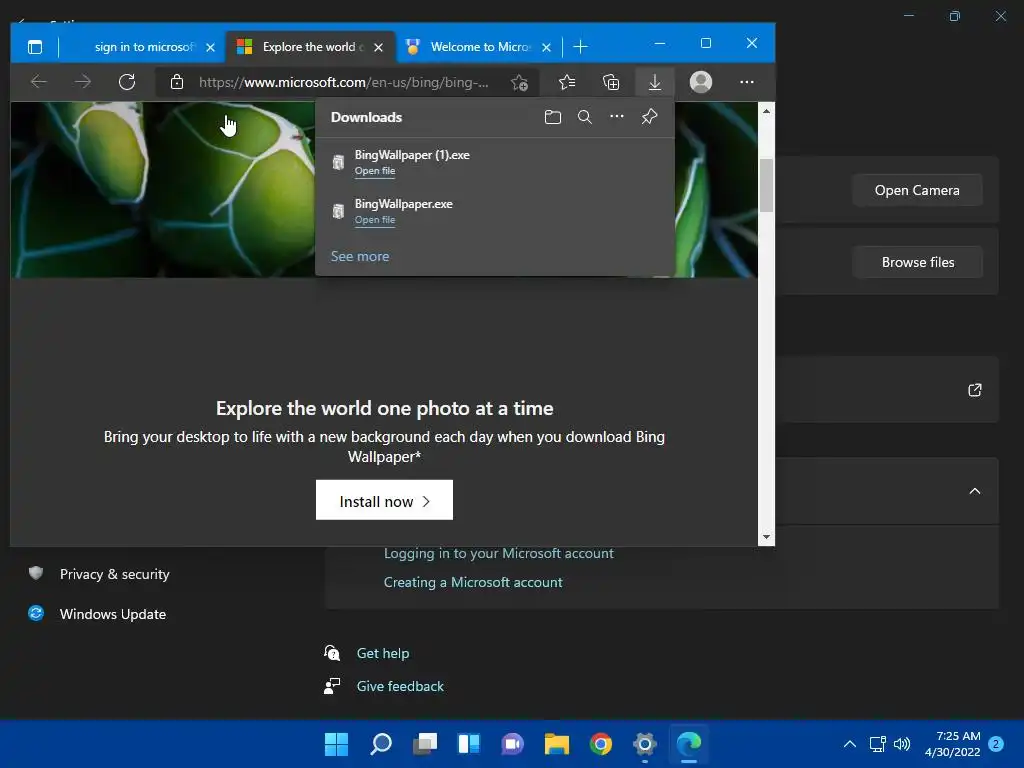This screenshot has width=1024, height=768.
Task: Toggle the Downloads toolbar button
Action: tap(654, 82)
